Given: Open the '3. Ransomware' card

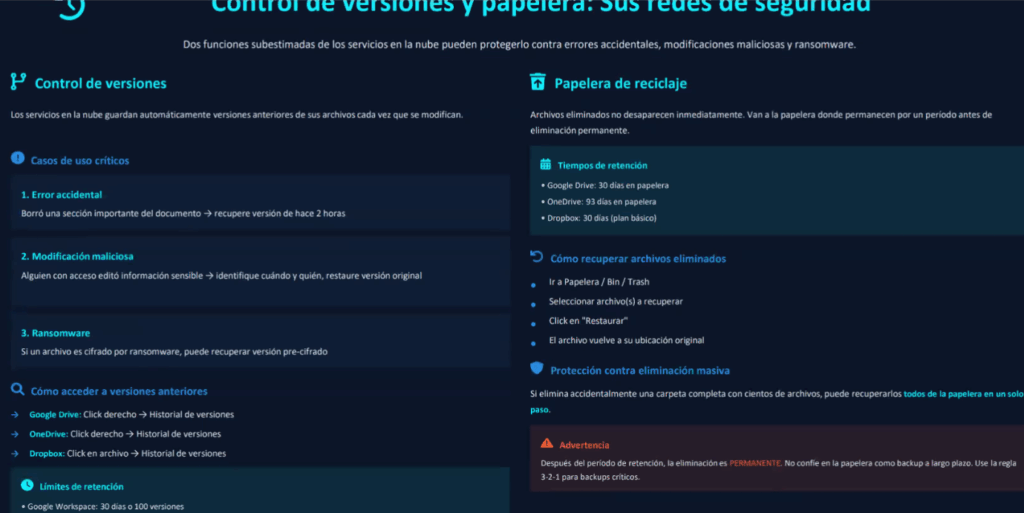Looking at the screenshot, I should pyautogui.click(x=258, y=341).
